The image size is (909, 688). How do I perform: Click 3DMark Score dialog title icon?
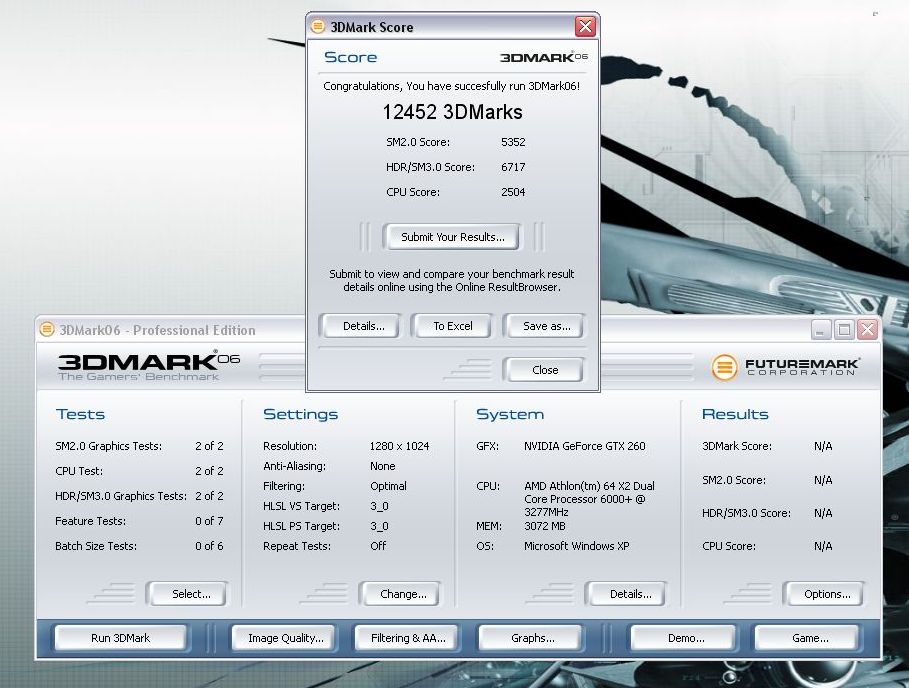tap(318, 26)
